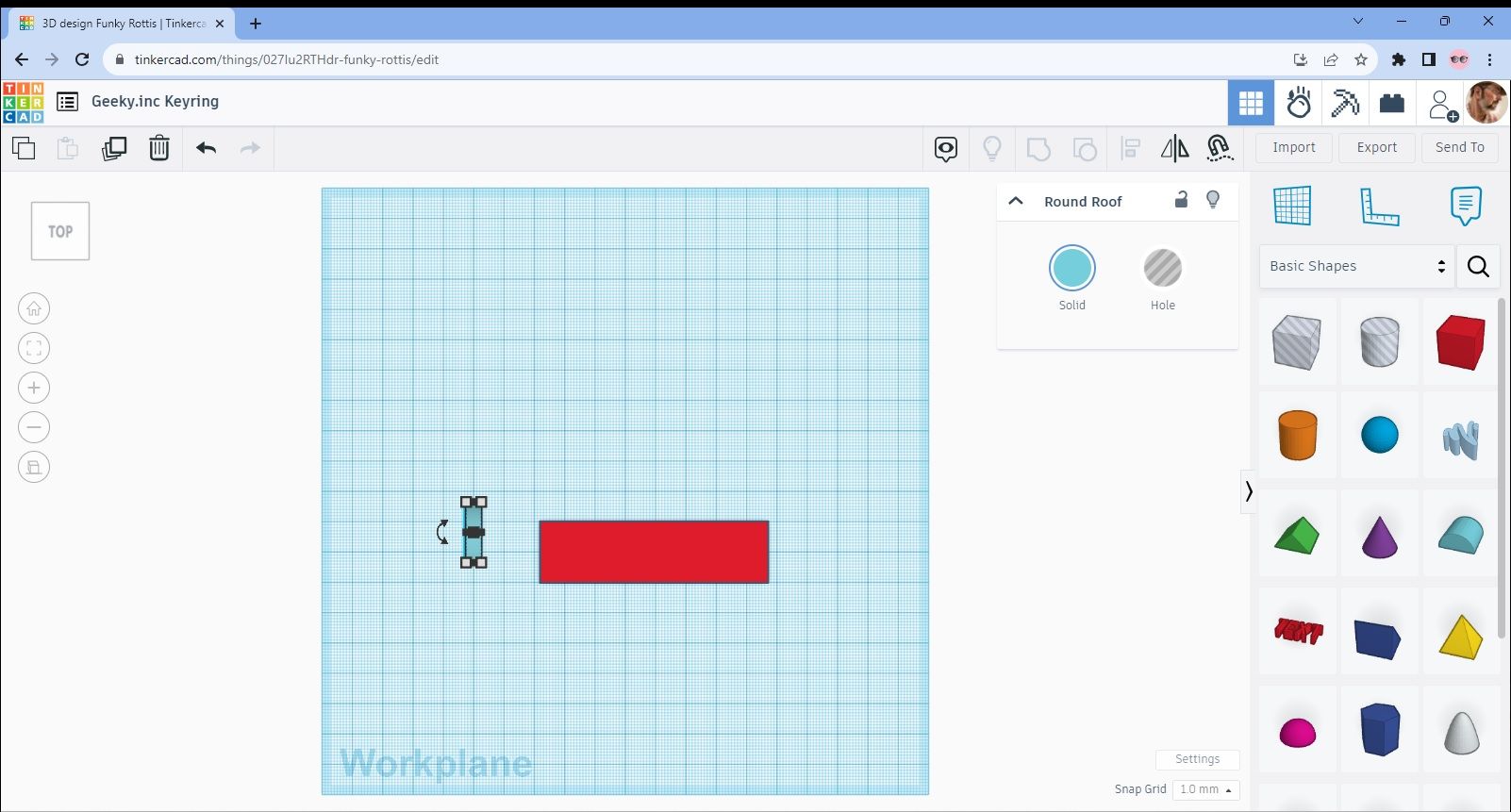Viewport: 1511px width, 812px height.
Task: Select the Hole option swatch
Action: point(1163,268)
